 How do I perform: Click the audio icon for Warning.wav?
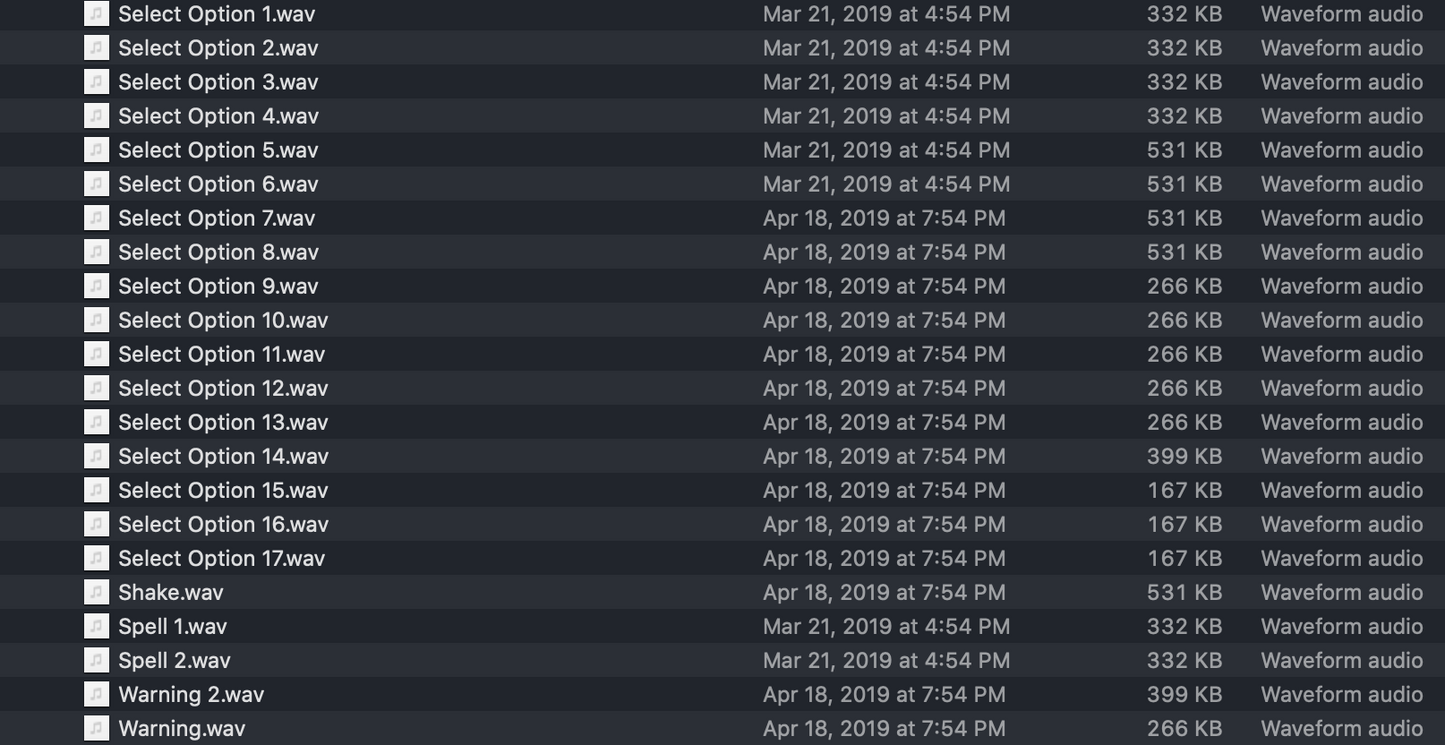[96, 728]
